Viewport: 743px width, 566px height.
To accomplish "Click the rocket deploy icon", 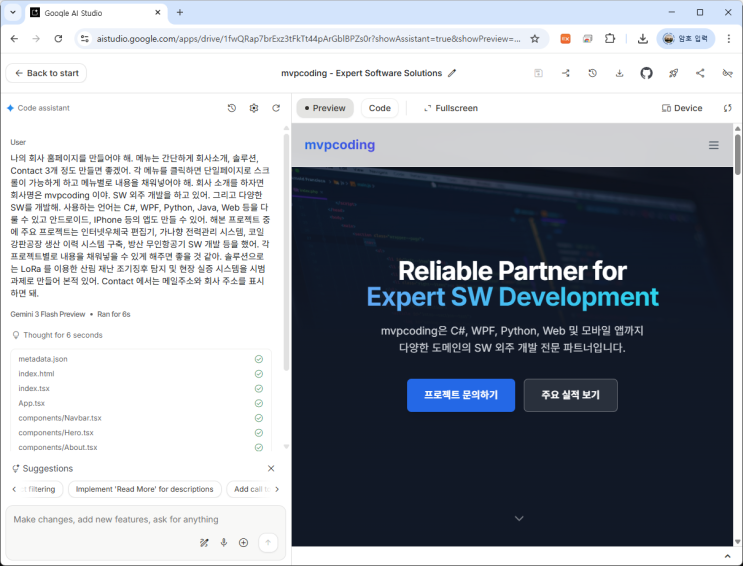I will pos(673,73).
